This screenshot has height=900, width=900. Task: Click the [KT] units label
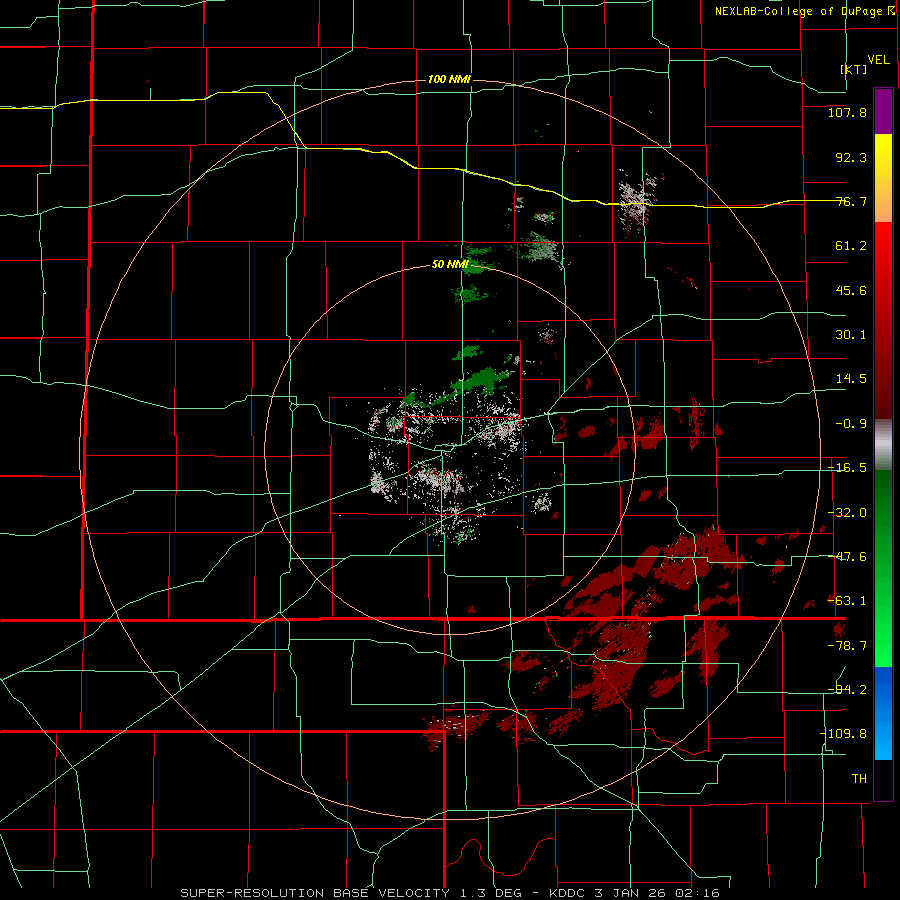[x=854, y=69]
